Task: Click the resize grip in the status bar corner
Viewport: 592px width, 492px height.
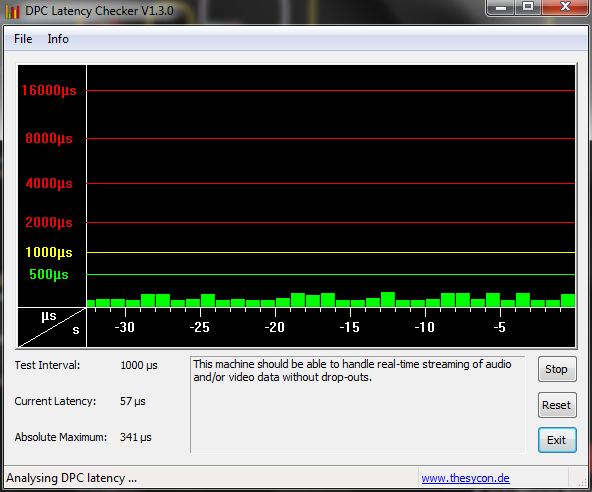Action: click(582, 481)
